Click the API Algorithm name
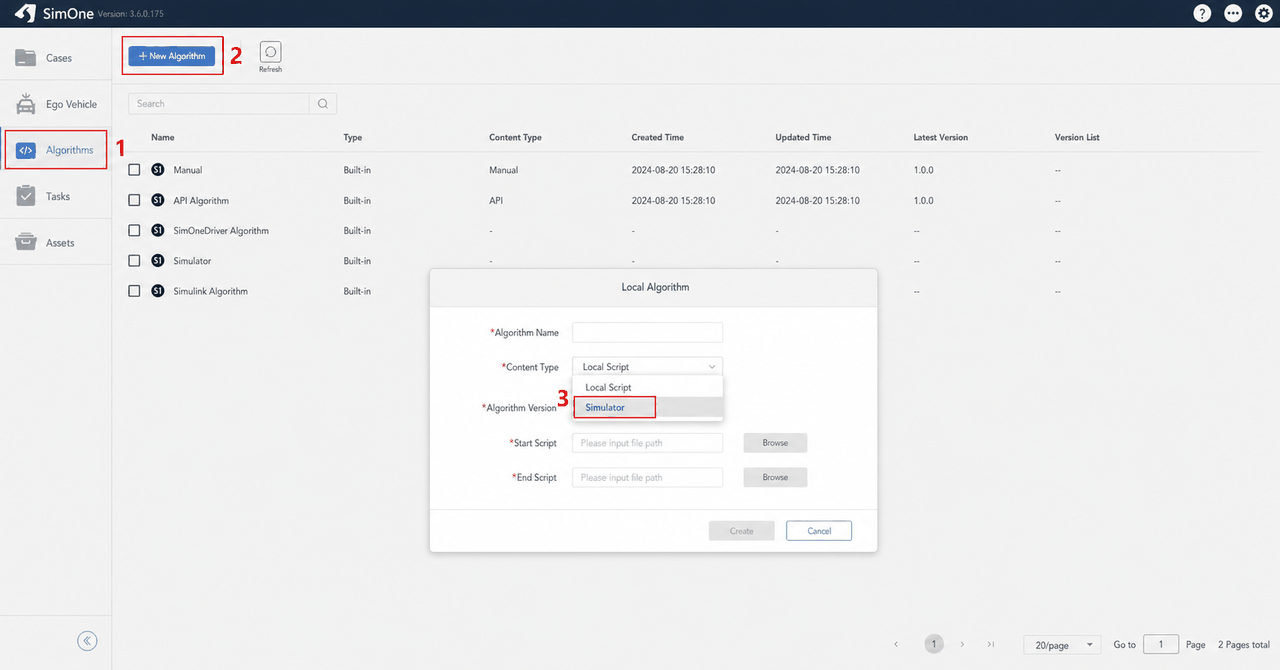Viewport: 1280px width, 670px height. [201, 200]
